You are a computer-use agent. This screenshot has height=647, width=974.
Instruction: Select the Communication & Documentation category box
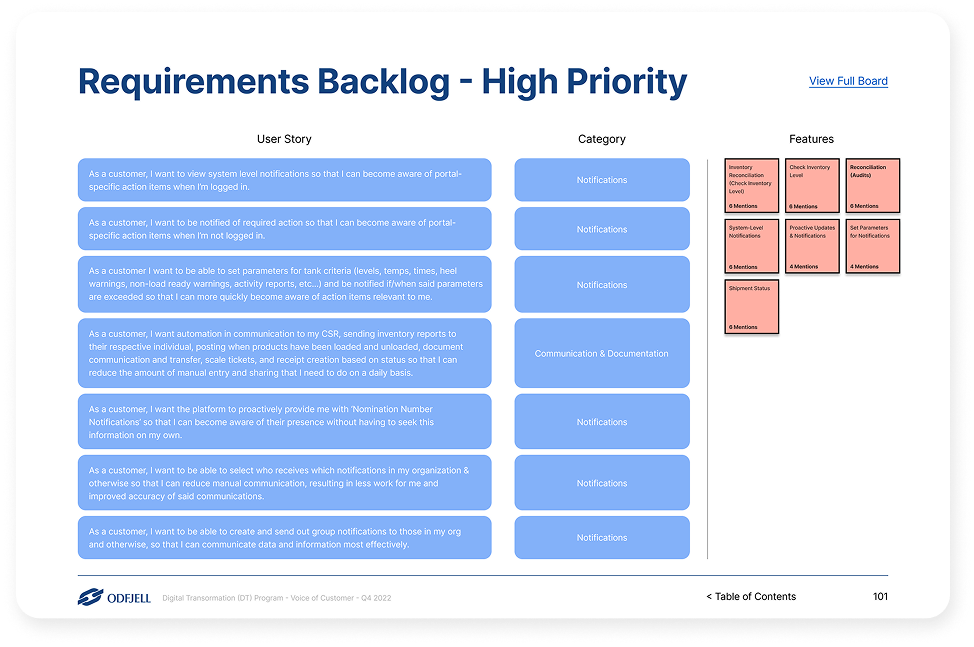click(x=602, y=353)
